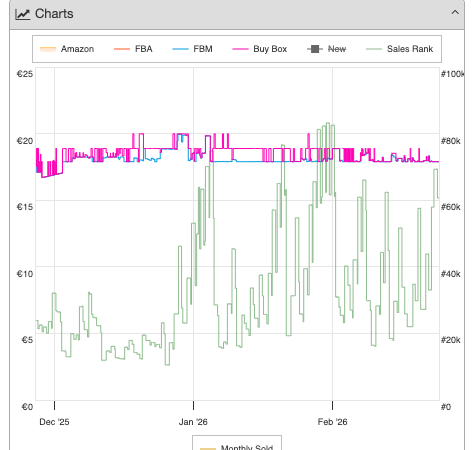Click the FBA orange legend swatch
The width and height of the screenshot is (474, 450).
(x=122, y=49)
